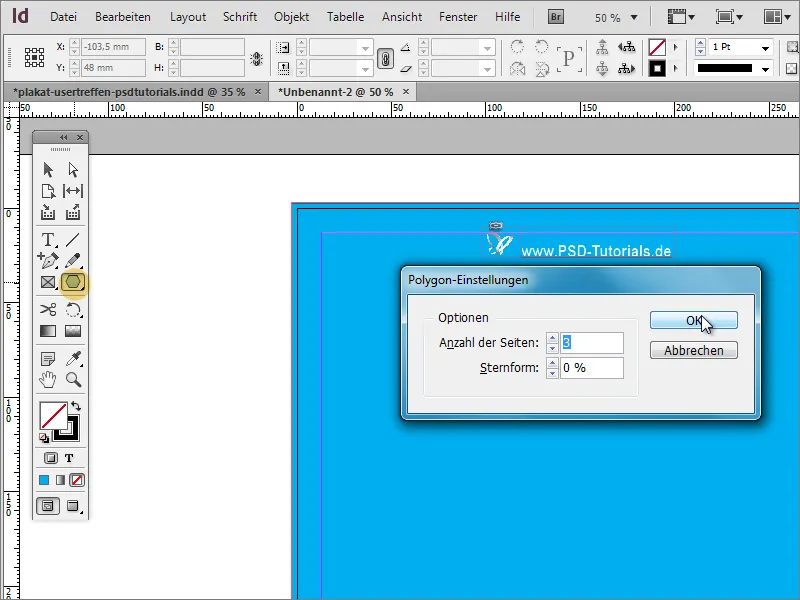This screenshot has height=600, width=800.
Task: Flip vertical icon in control bar
Action: pyautogui.click(x=541, y=68)
